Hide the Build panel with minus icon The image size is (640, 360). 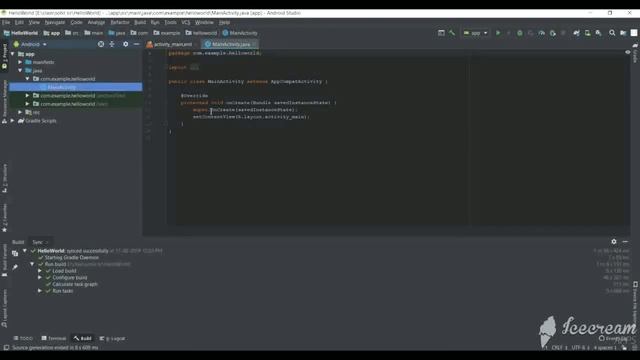tap(625, 242)
